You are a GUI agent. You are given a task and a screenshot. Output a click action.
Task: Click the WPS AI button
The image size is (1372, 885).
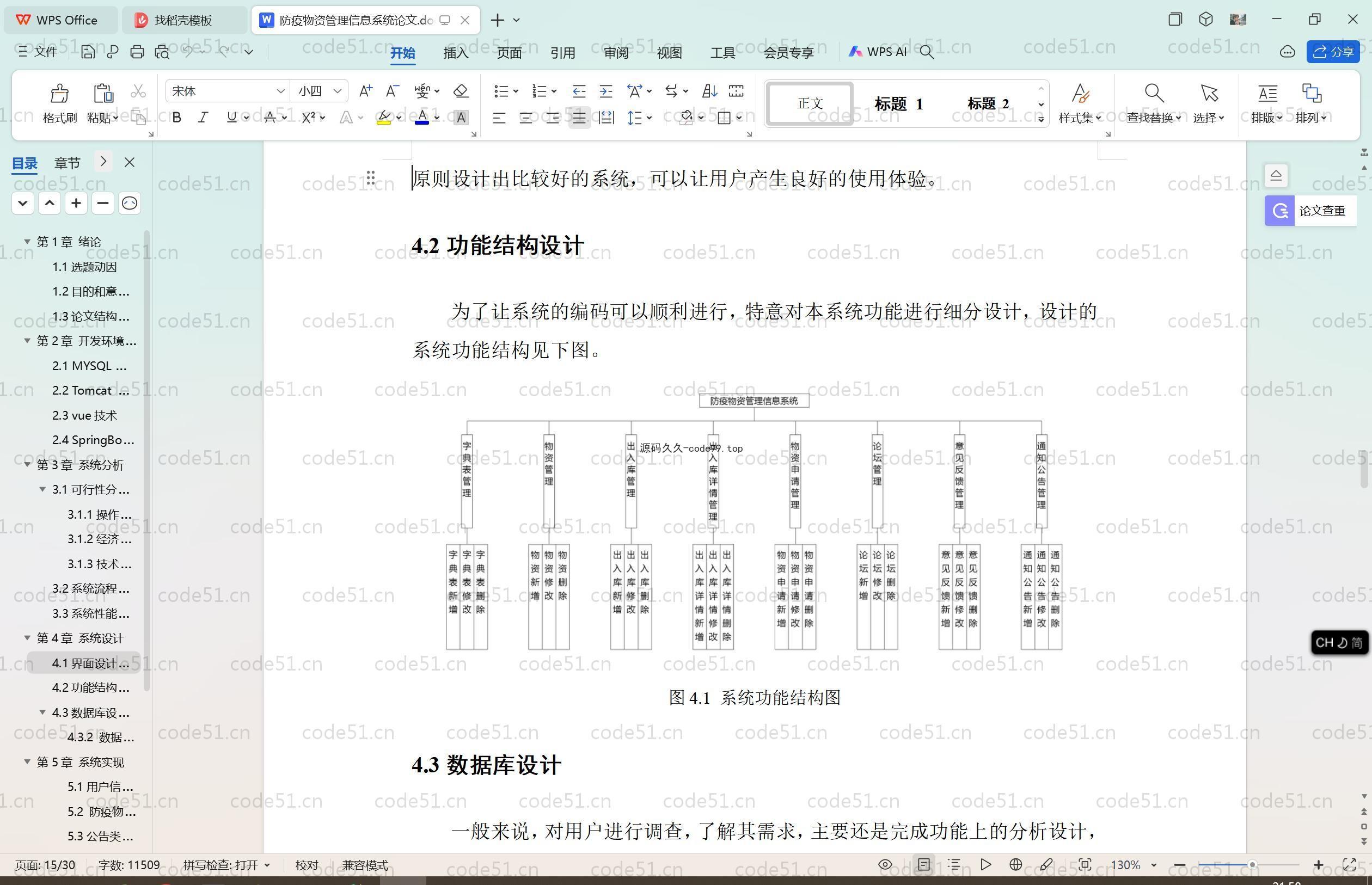tap(878, 52)
